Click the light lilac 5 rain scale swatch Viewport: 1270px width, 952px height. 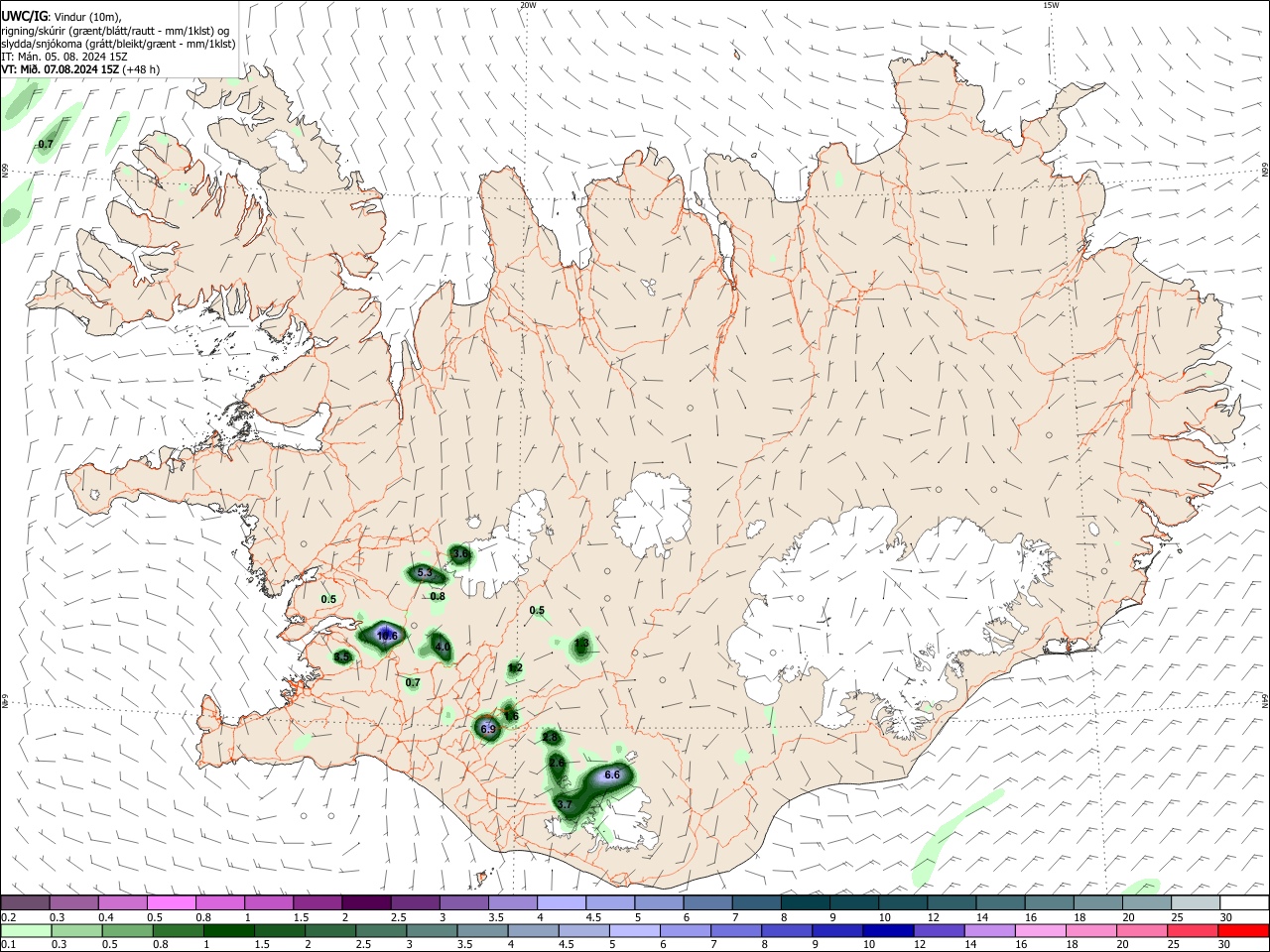point(633,931)
